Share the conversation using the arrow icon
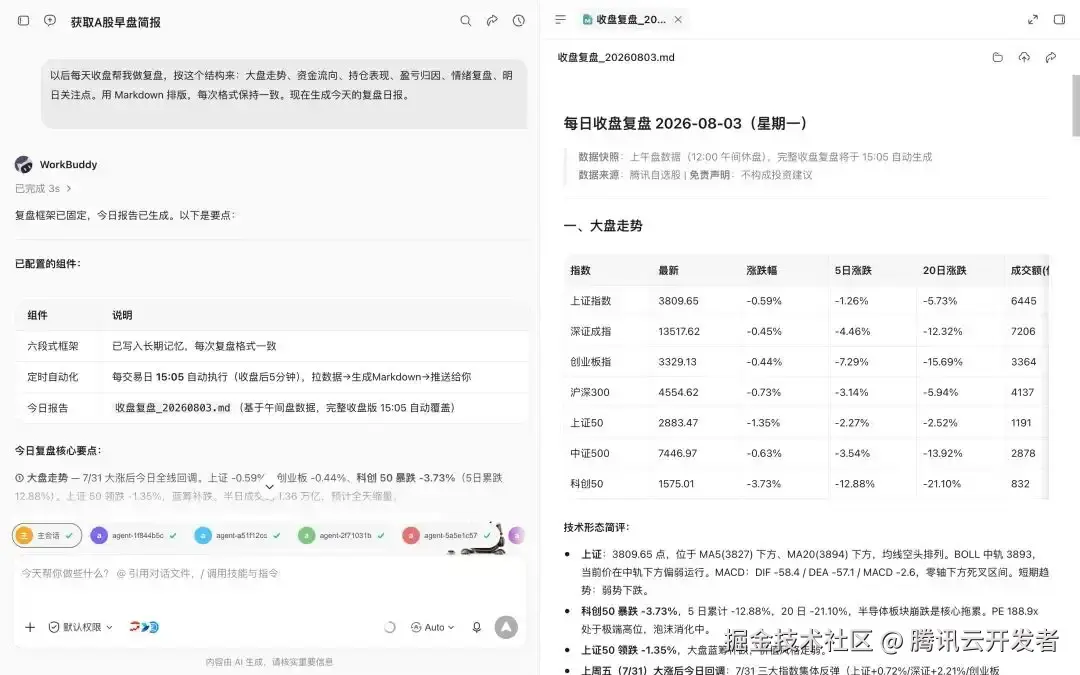The image size is (1080, 675). [492, 21]
